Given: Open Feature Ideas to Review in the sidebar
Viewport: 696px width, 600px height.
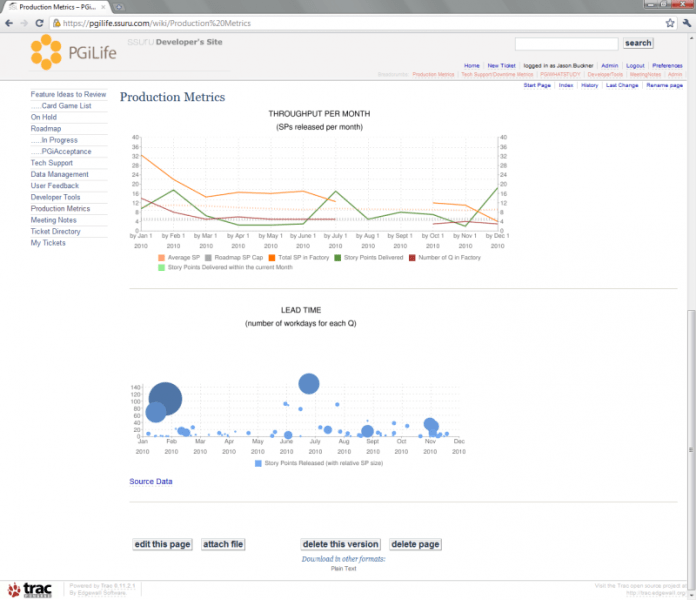Looking at the screenshot, I should point(68,94).
